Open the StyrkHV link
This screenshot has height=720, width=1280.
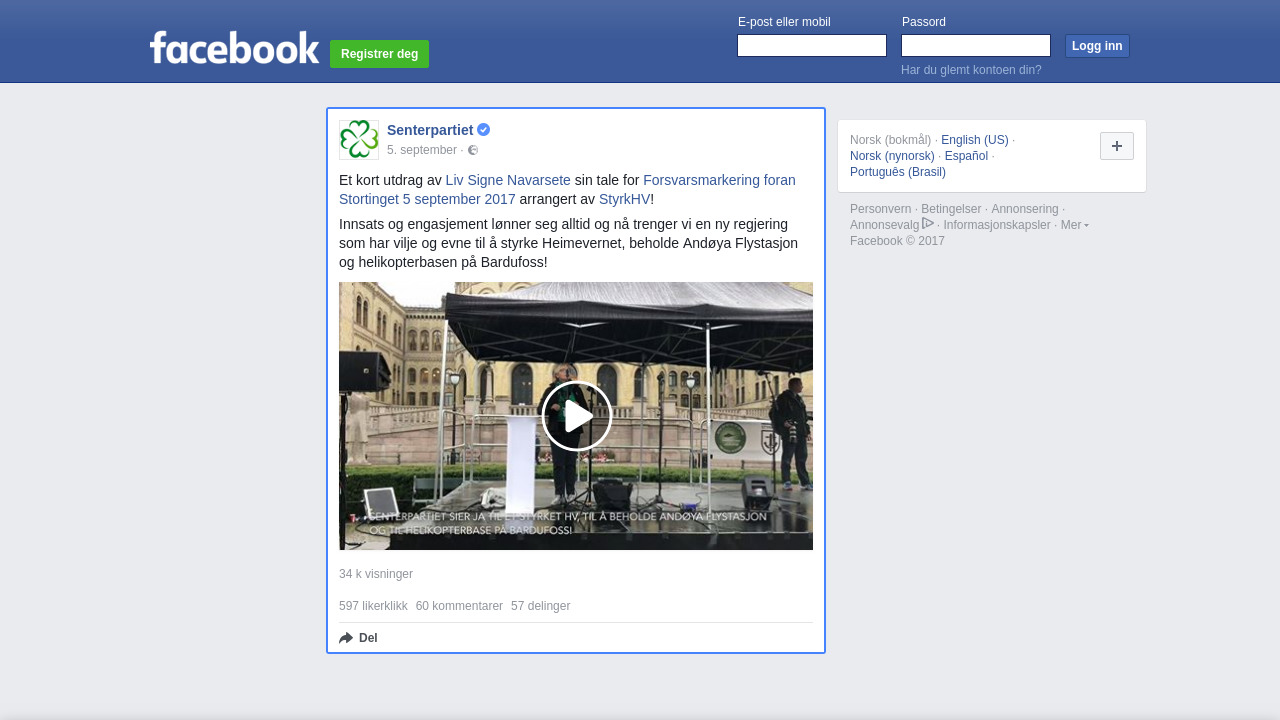point(625,199)
